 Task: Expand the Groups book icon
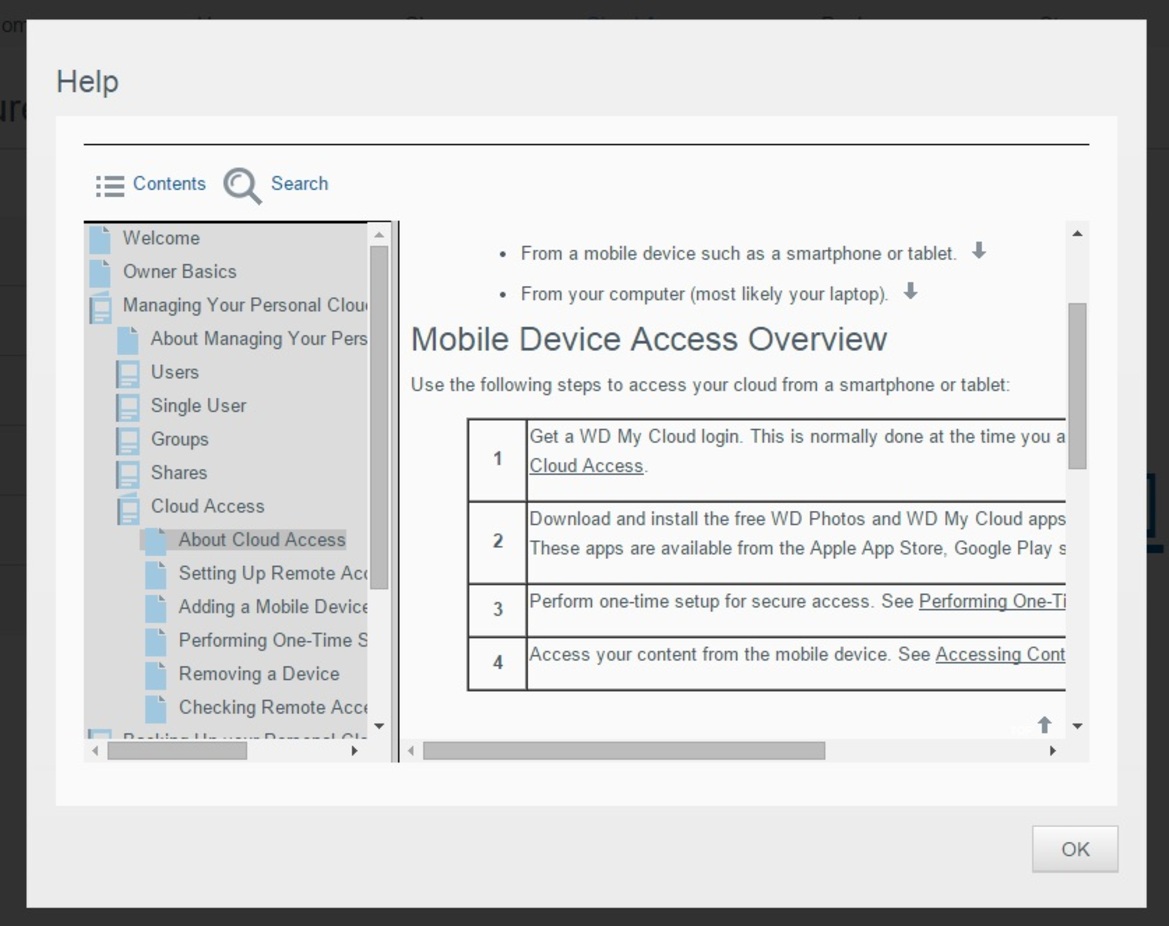click(127, 440)
